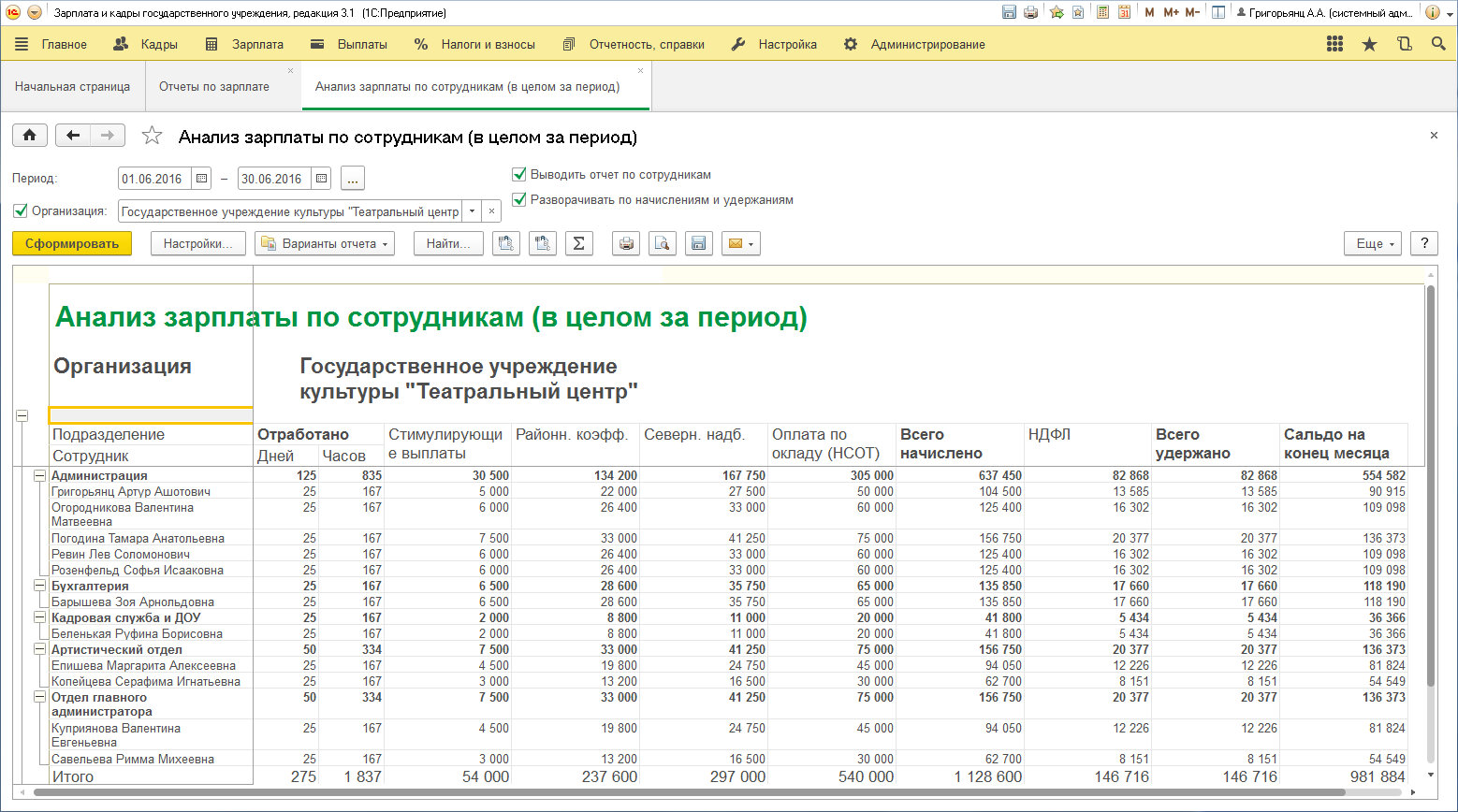Screen dimensions: 1458x812
Task: Open the calendar icon in the title bar
Action: tap(1124, 12)
